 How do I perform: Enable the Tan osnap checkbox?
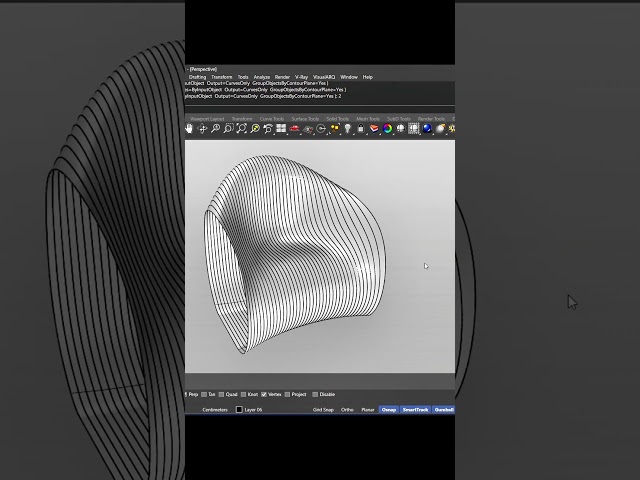click(204, 394)
